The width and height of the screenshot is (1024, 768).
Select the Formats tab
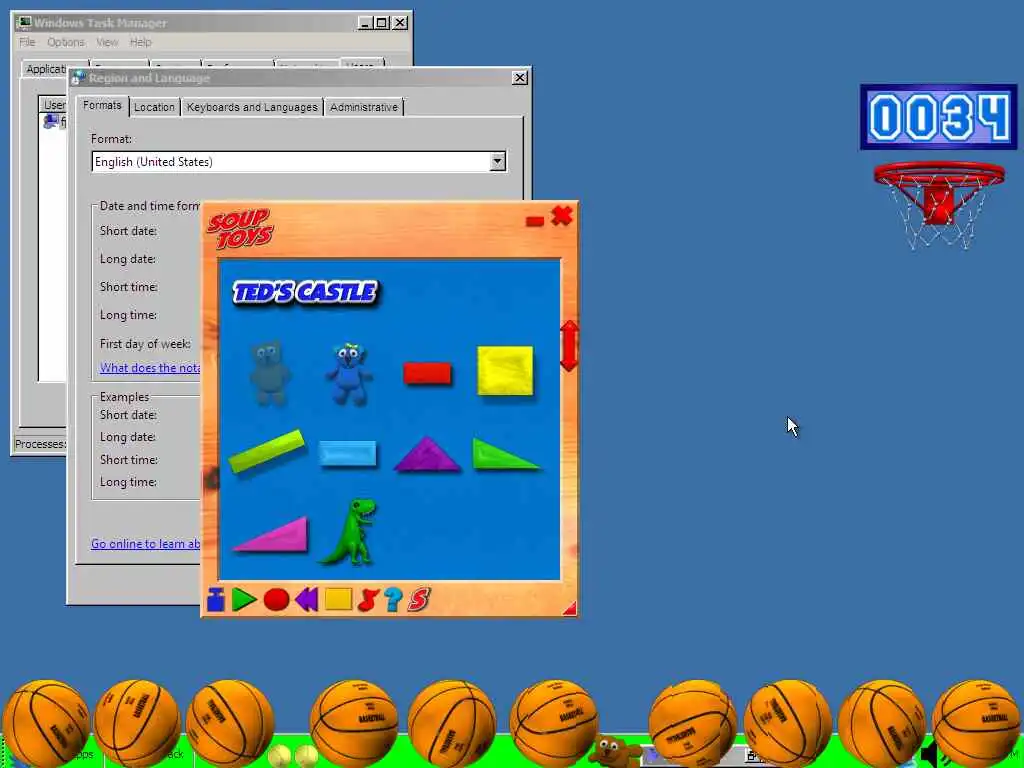click(x=102, y=105)
